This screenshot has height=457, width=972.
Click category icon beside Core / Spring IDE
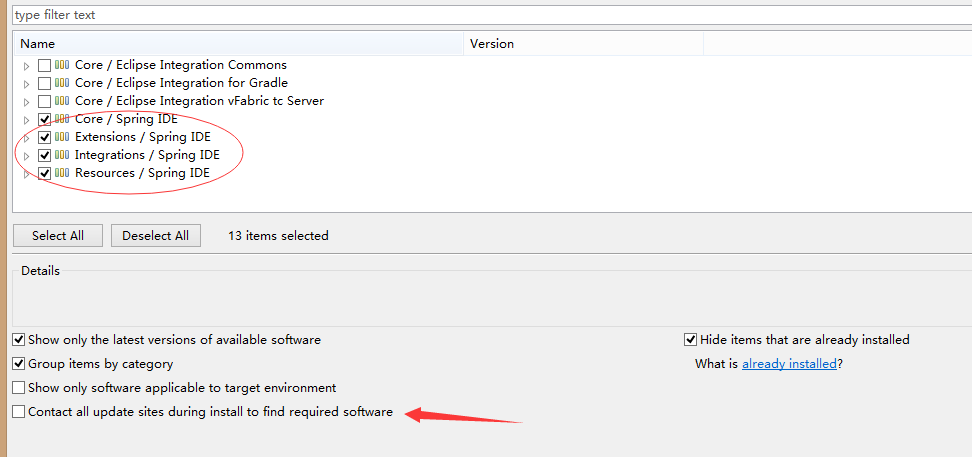point(61,119)
